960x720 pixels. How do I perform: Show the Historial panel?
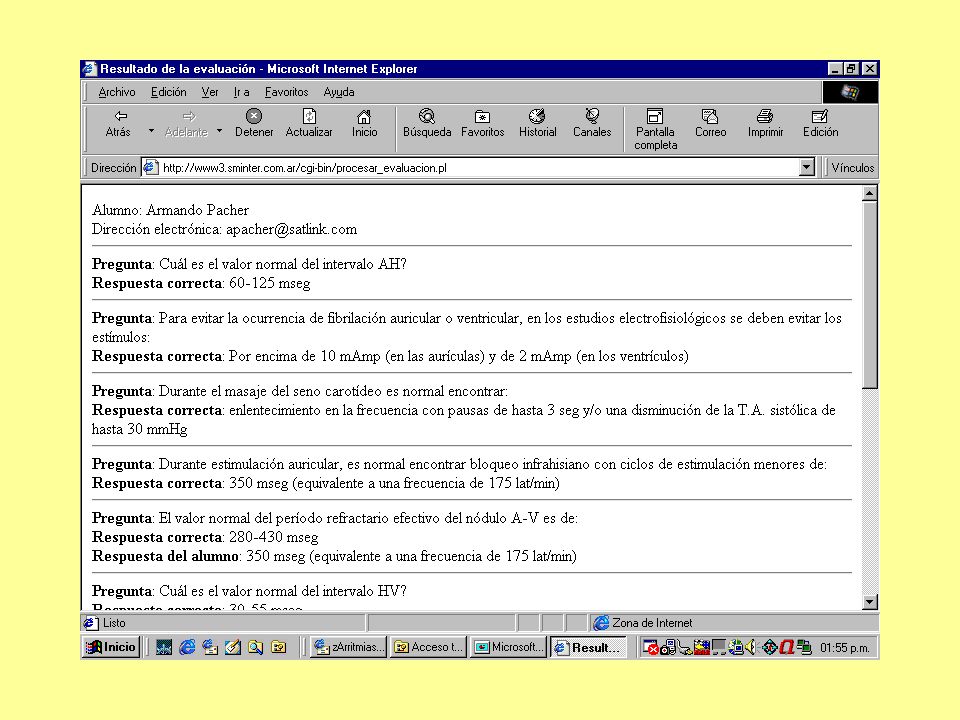pos(538,124)
